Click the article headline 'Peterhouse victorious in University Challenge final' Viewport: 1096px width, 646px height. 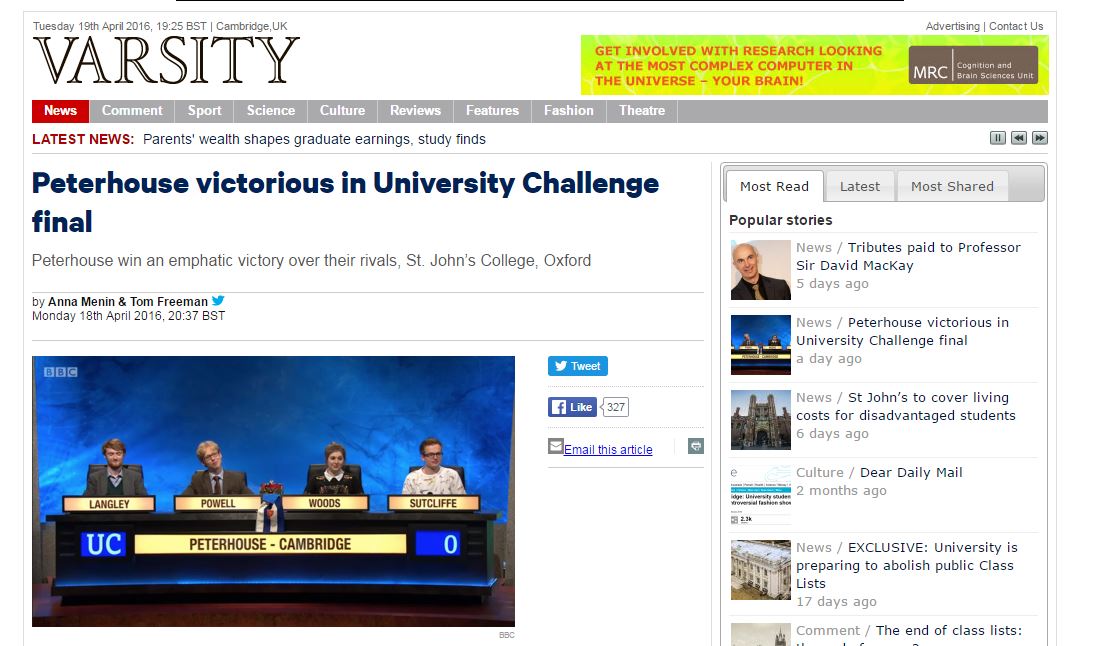(345, 203)
